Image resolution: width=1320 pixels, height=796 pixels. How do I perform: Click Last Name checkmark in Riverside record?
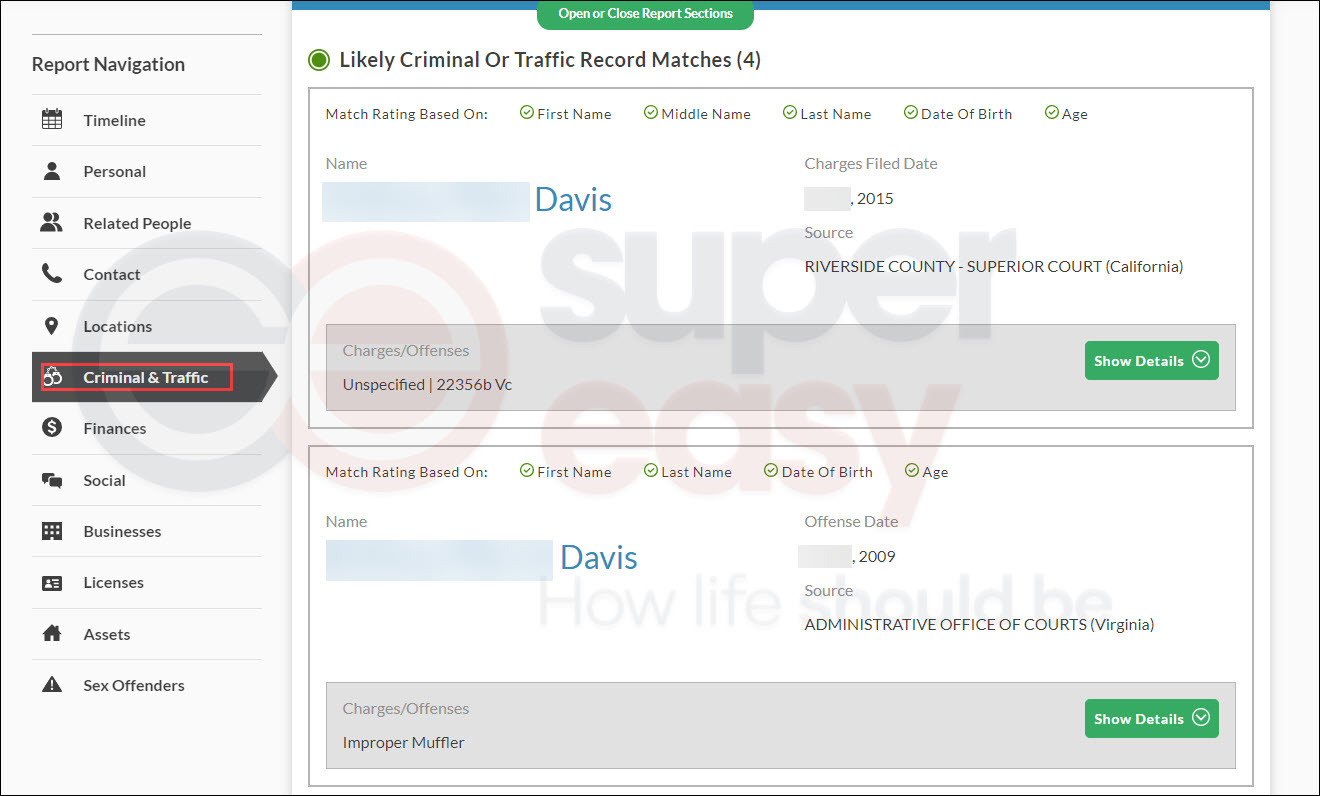point(790,113)
